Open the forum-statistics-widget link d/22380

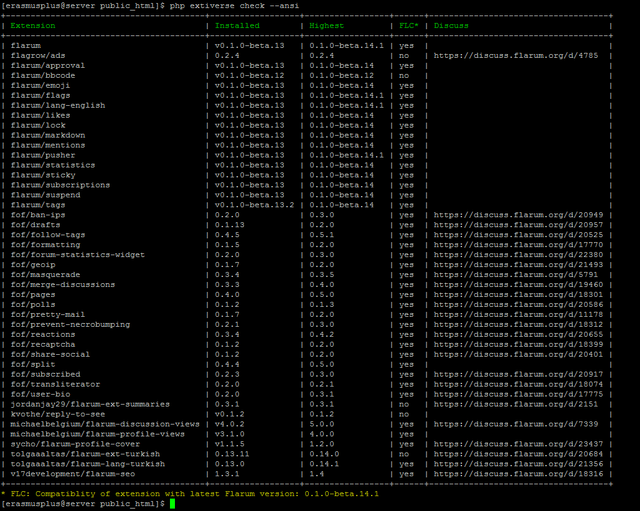pyautogui.click(x=518, y=255)
